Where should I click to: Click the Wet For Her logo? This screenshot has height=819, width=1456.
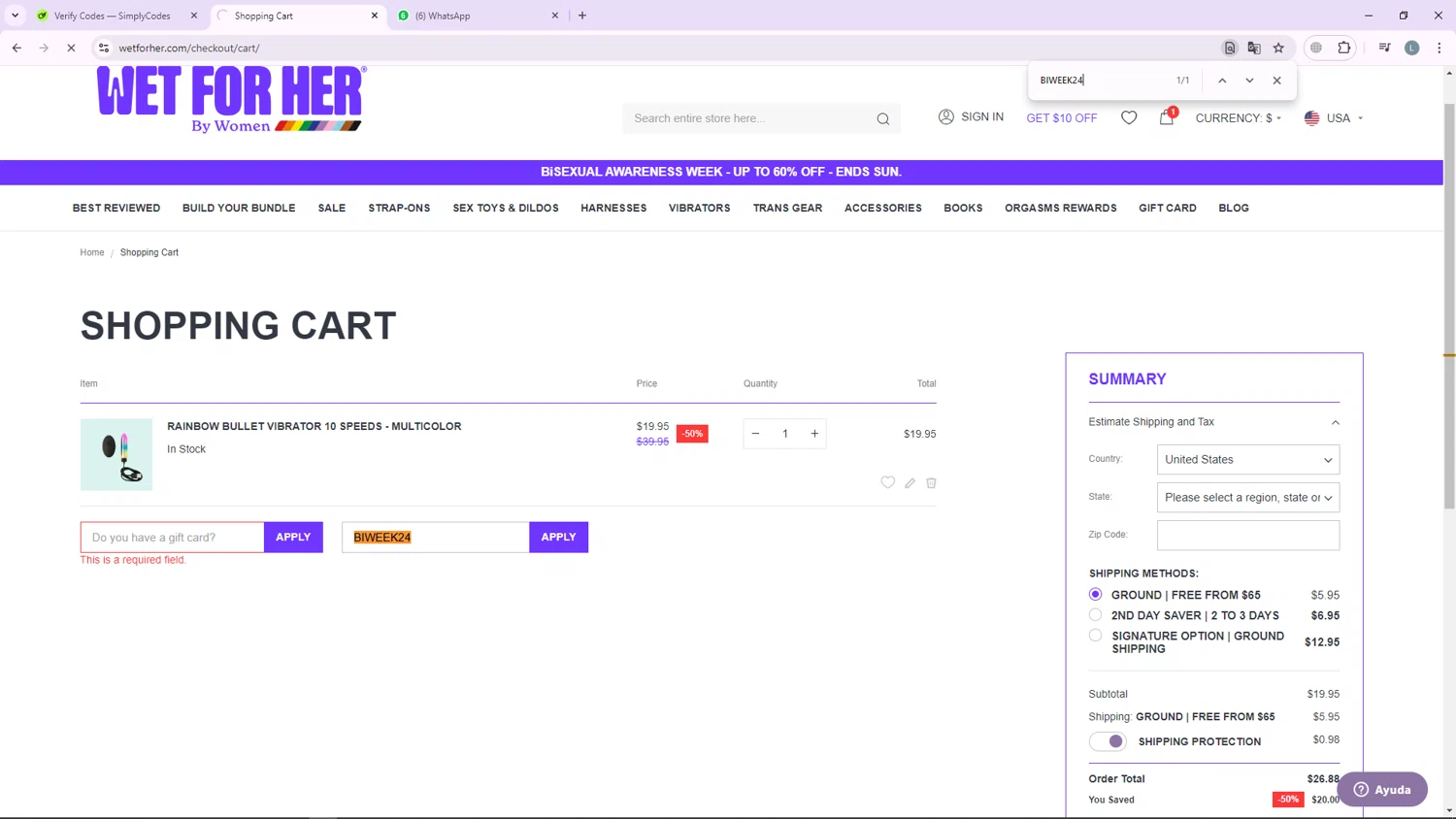(231, 99)
